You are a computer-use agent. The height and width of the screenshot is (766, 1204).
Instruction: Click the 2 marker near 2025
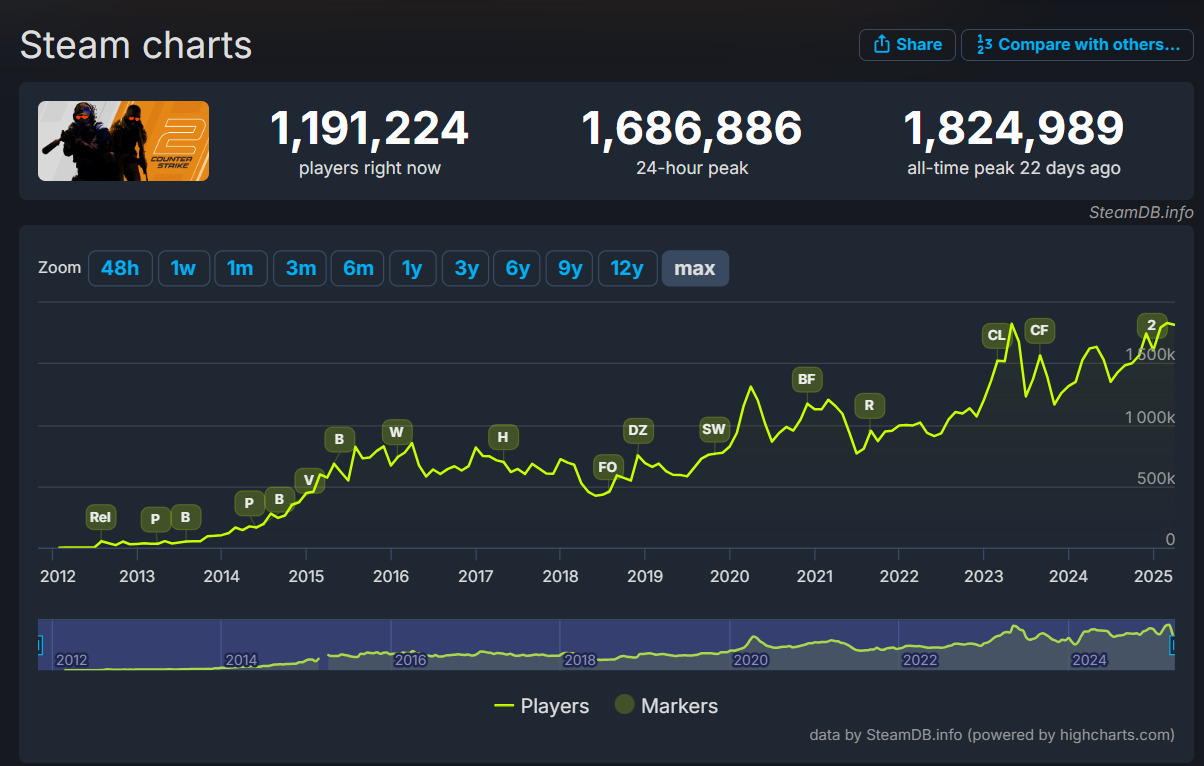pos(1152,325)
